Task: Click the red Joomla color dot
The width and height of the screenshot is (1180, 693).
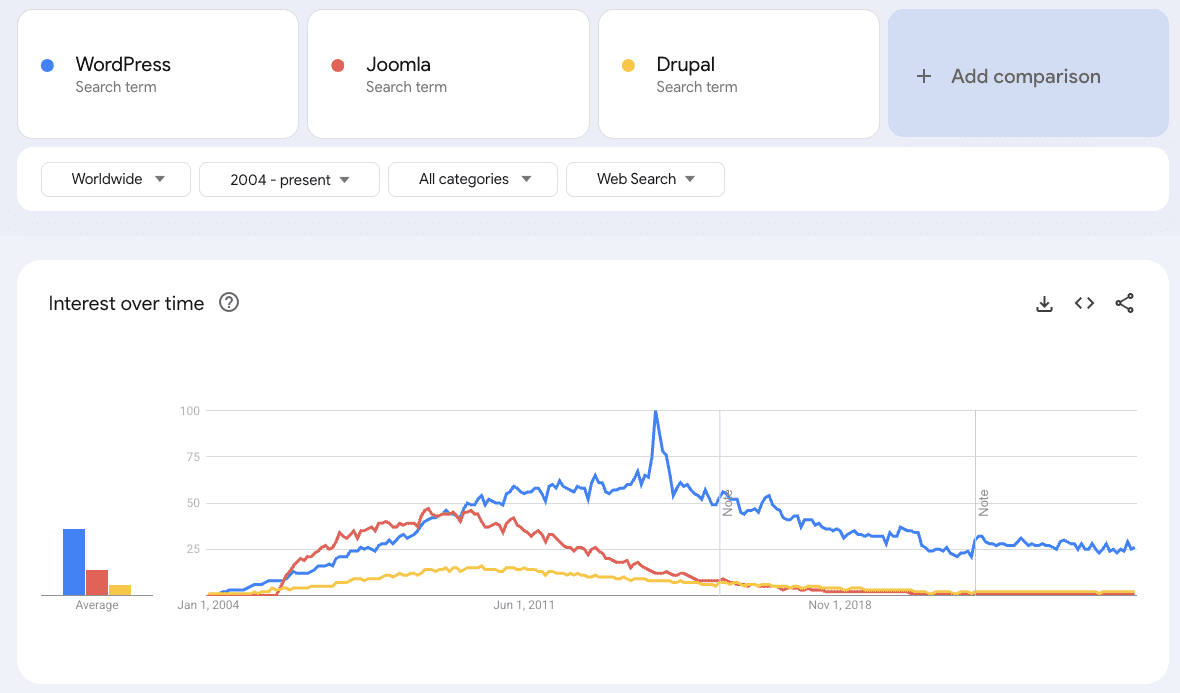Action: tap(338, 66)
